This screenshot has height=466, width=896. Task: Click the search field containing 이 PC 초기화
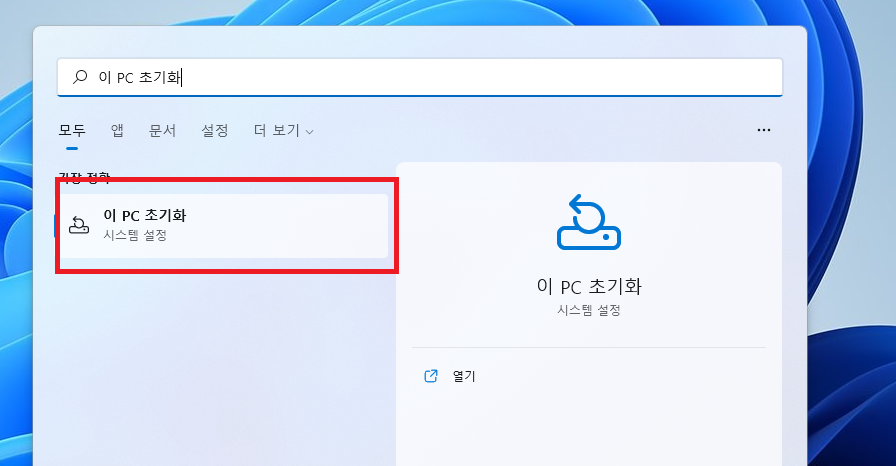coord(420,77)
